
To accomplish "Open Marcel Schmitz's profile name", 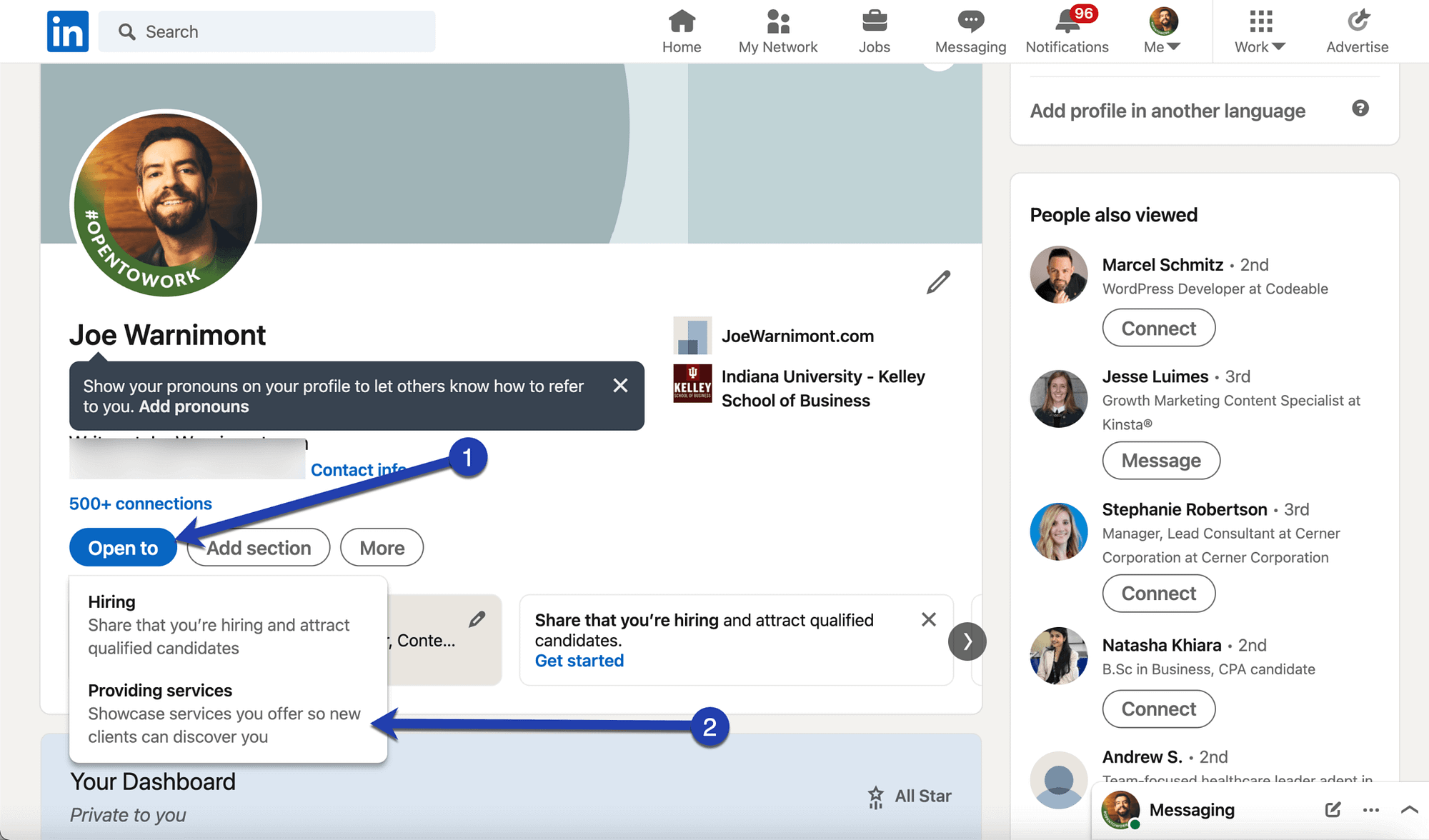I will click(x=1162, y=265).
